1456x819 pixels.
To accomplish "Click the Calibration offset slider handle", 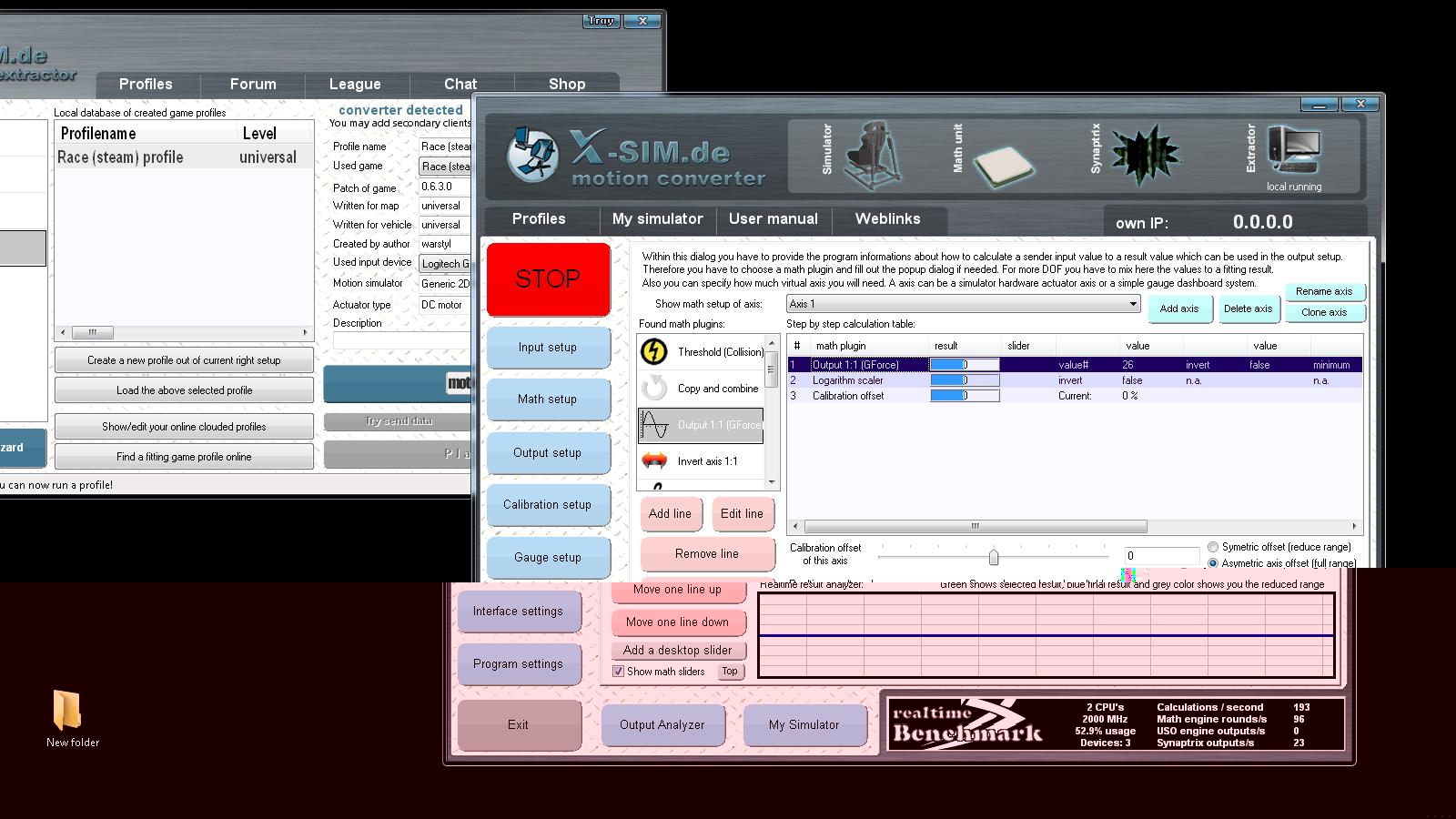I will coord(993,556).
